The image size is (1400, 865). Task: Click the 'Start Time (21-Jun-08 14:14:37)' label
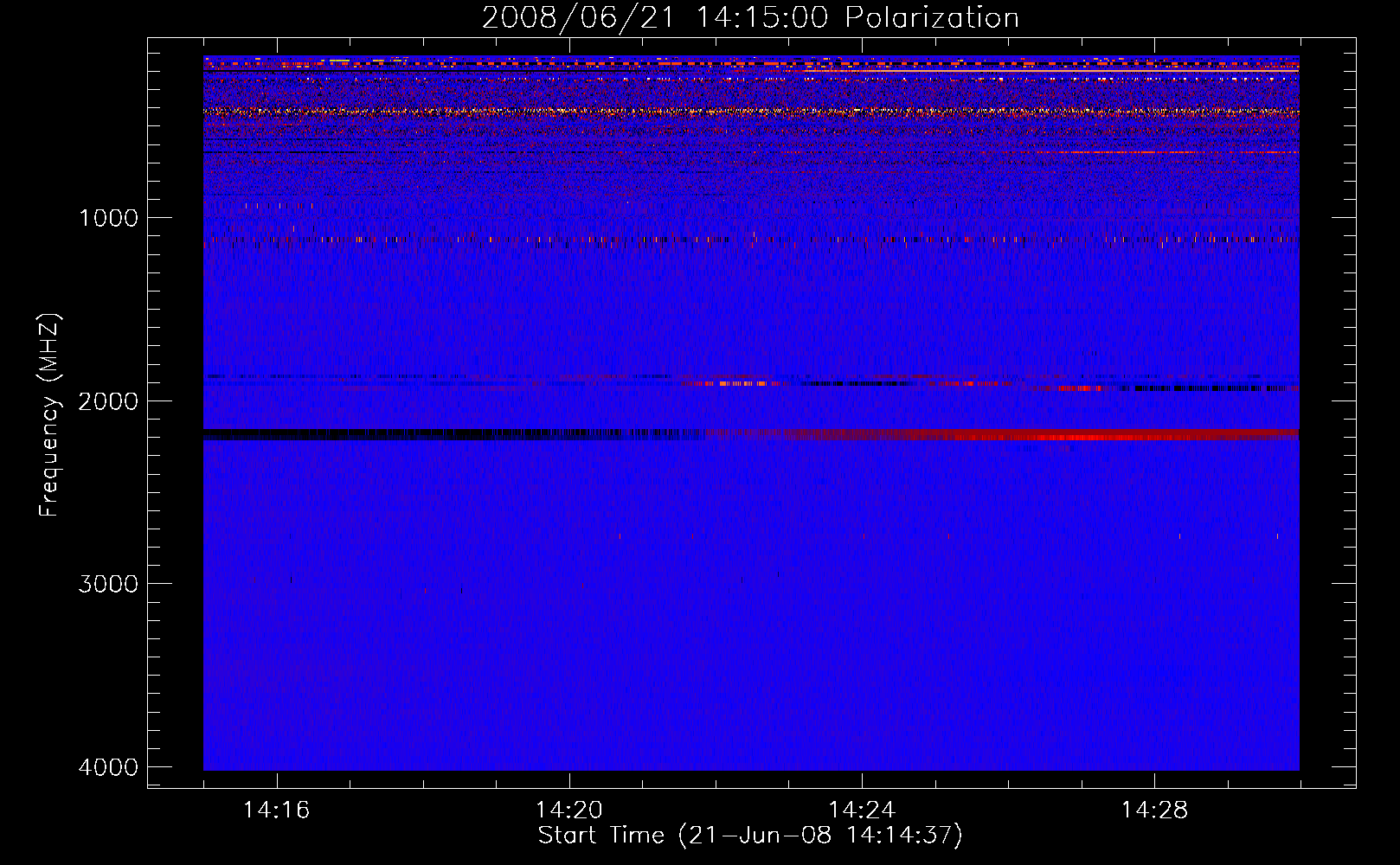click(x=750, y=836)
